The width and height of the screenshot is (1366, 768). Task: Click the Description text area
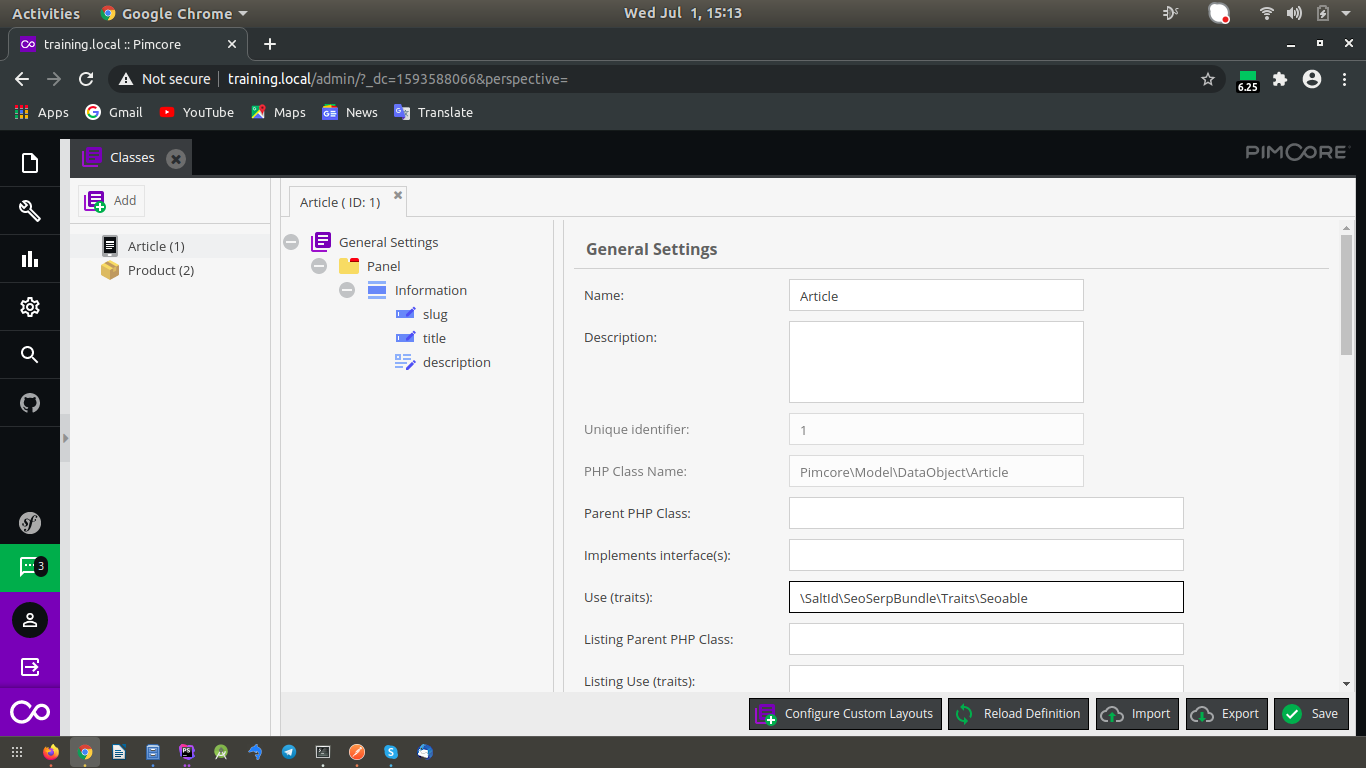click(x=936, y=362)
